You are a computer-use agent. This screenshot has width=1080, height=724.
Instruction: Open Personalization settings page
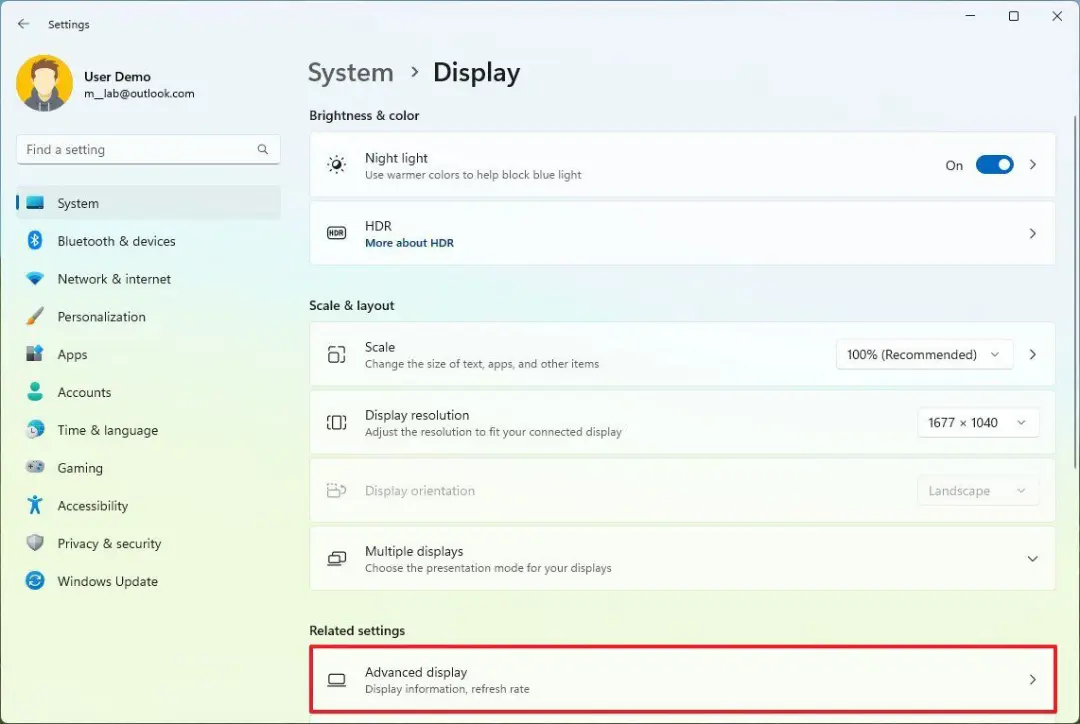[148, 316]
